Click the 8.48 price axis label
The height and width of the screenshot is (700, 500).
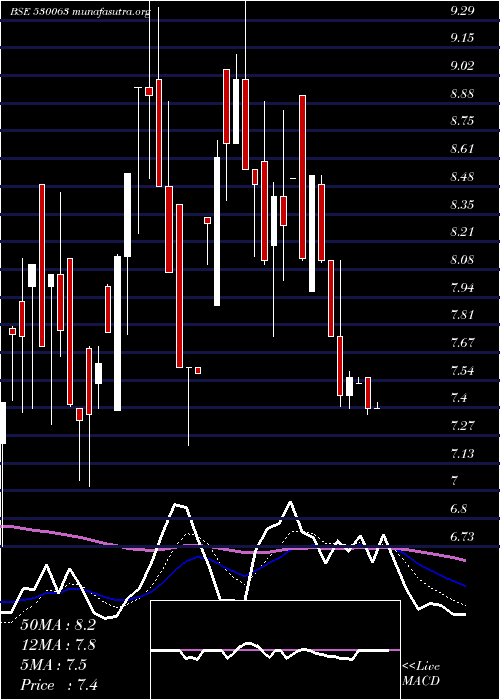pyautogui.click(x=462, y=177)
